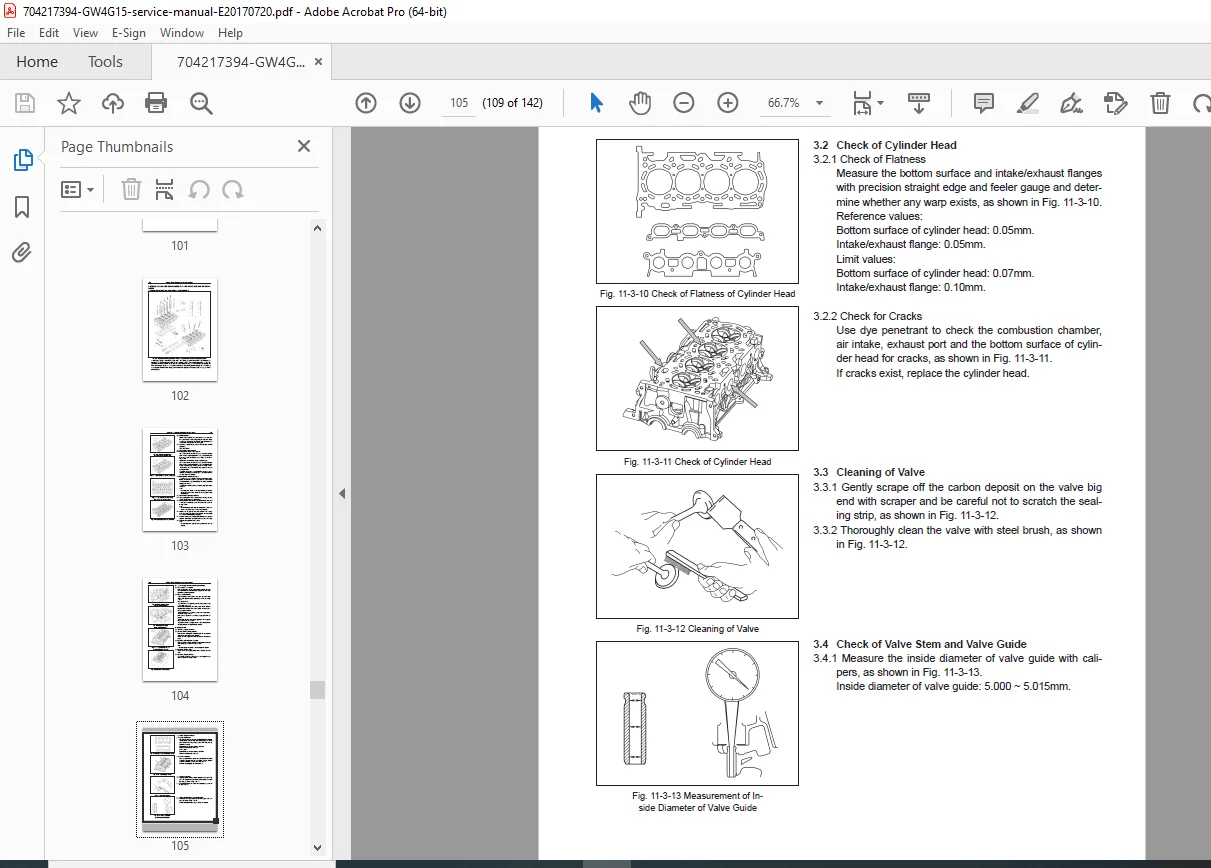Select the page 104 thumbnail
1211x868 pixels.
click(x=180, y=630)
